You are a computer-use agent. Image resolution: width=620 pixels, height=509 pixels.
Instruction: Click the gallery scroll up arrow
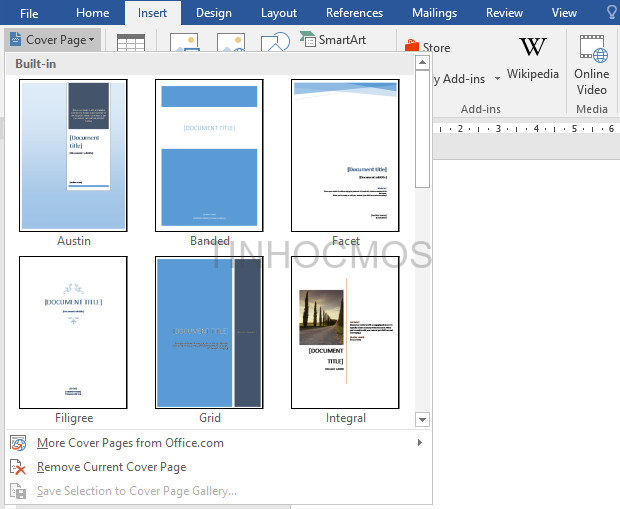tap(422, 62)
